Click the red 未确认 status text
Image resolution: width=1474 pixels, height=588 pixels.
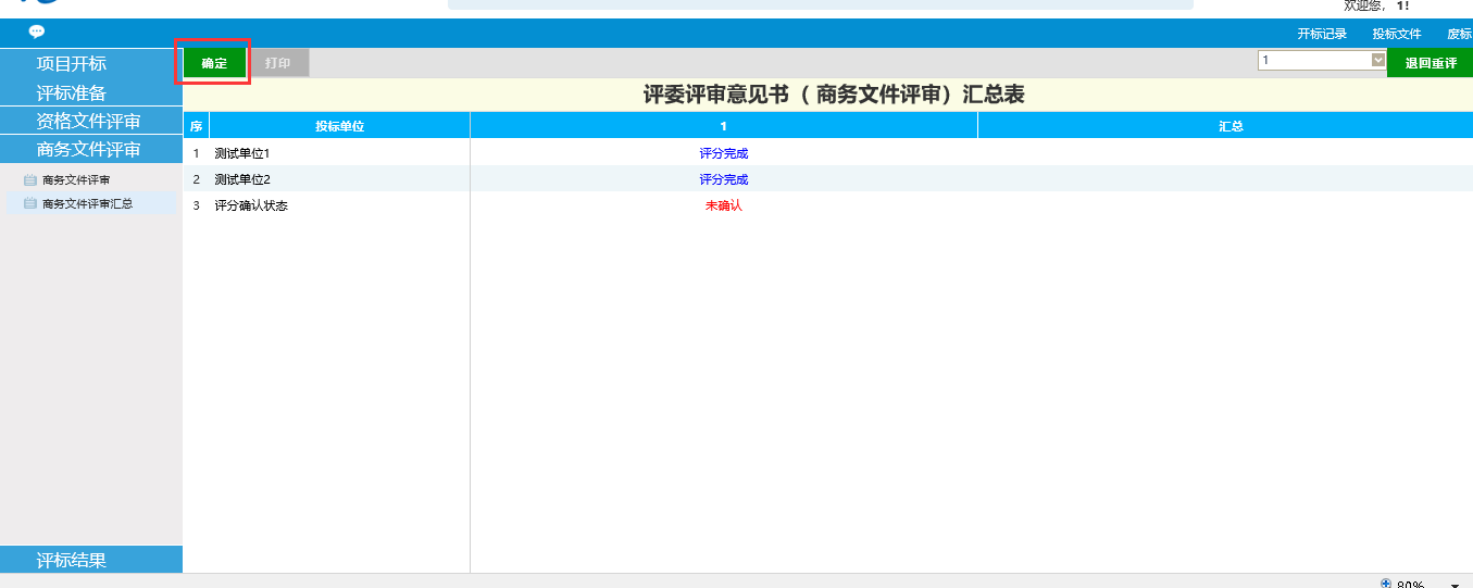(x=723, y=206)
